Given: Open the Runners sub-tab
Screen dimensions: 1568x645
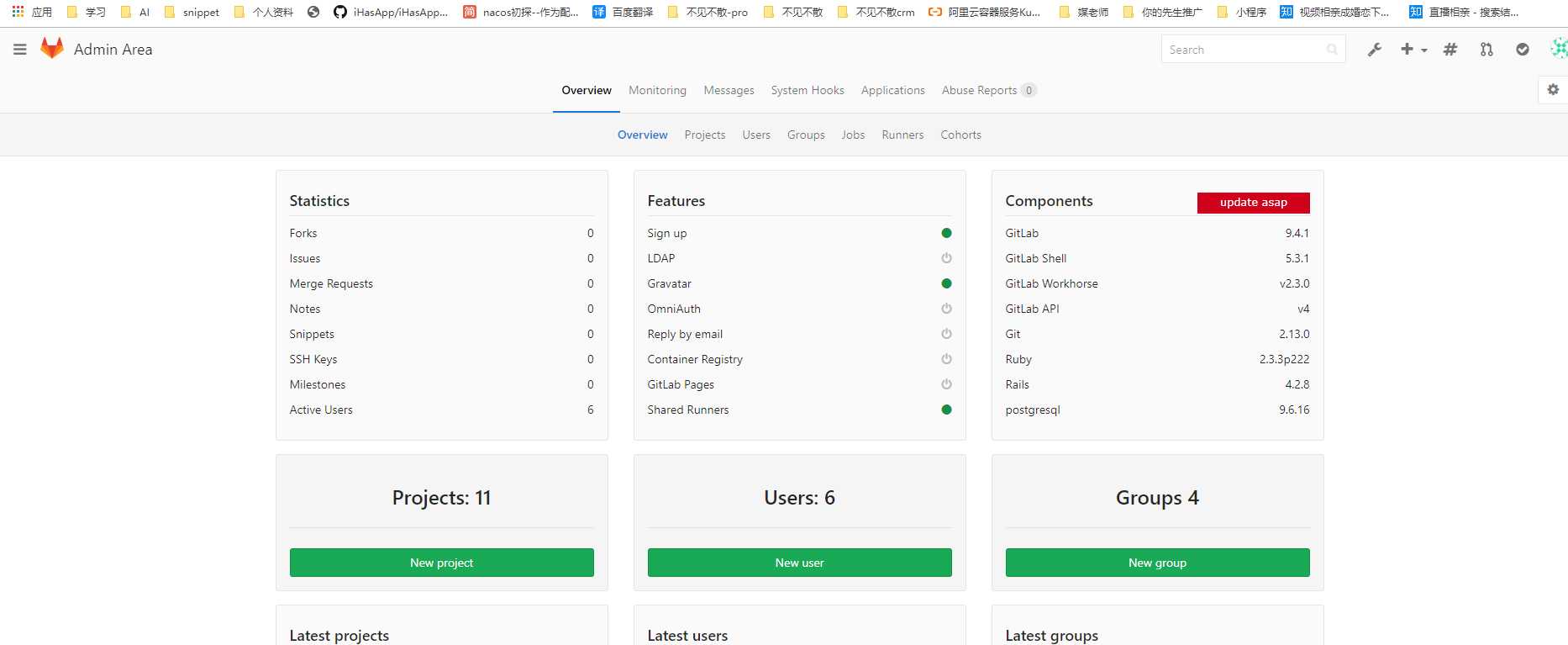Looking at the screenshot, I should (x=902, y=135).
